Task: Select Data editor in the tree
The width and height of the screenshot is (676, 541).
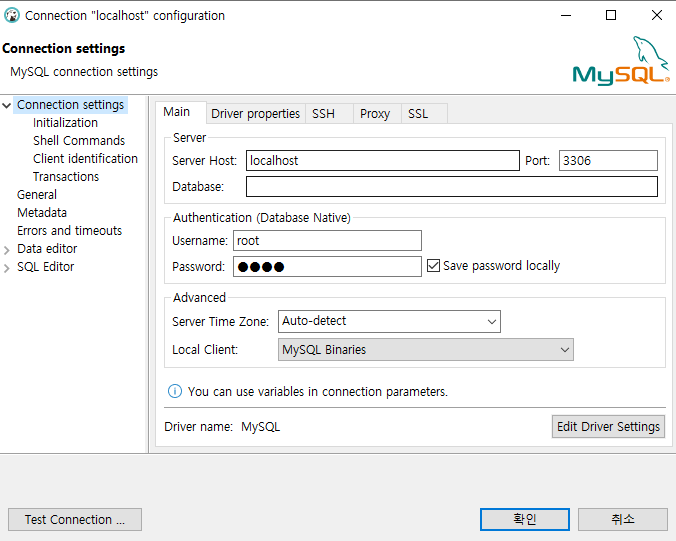Action: pyautogui.click(x=47, y=249)
